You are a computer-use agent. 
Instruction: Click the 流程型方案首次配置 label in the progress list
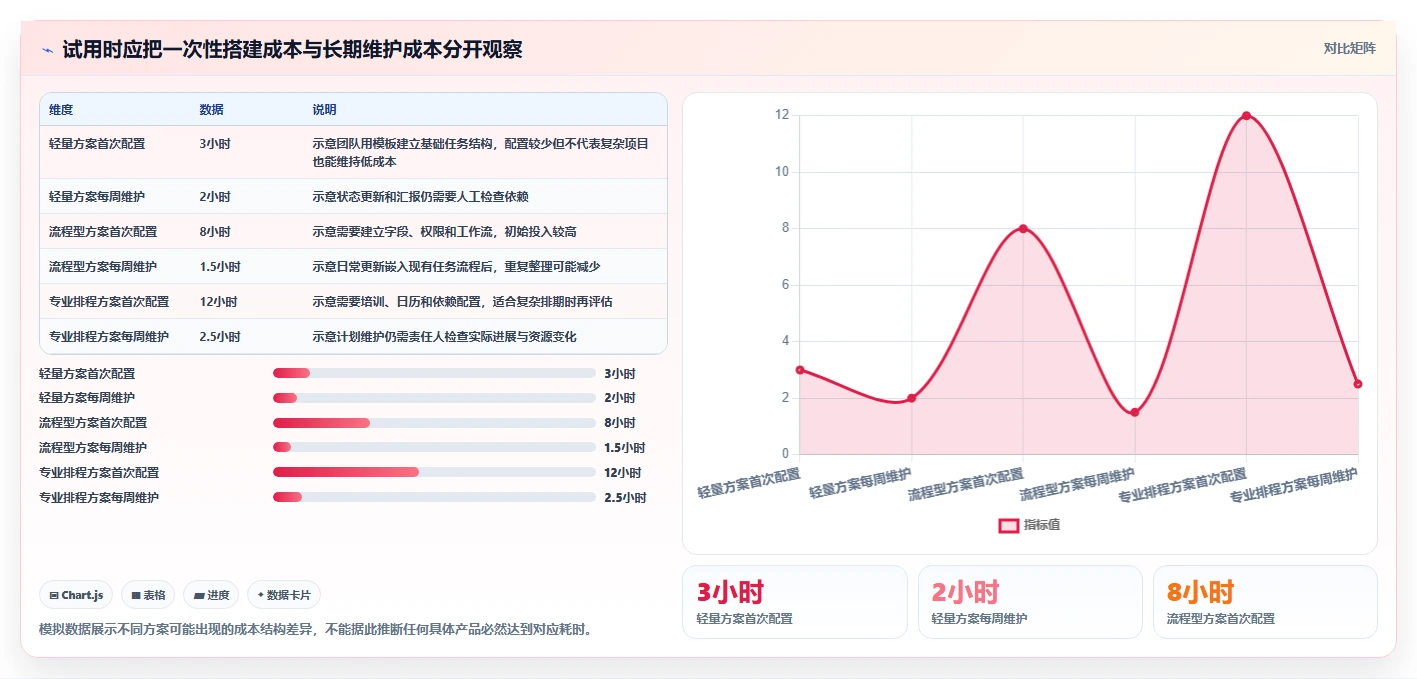pos(93,423)
